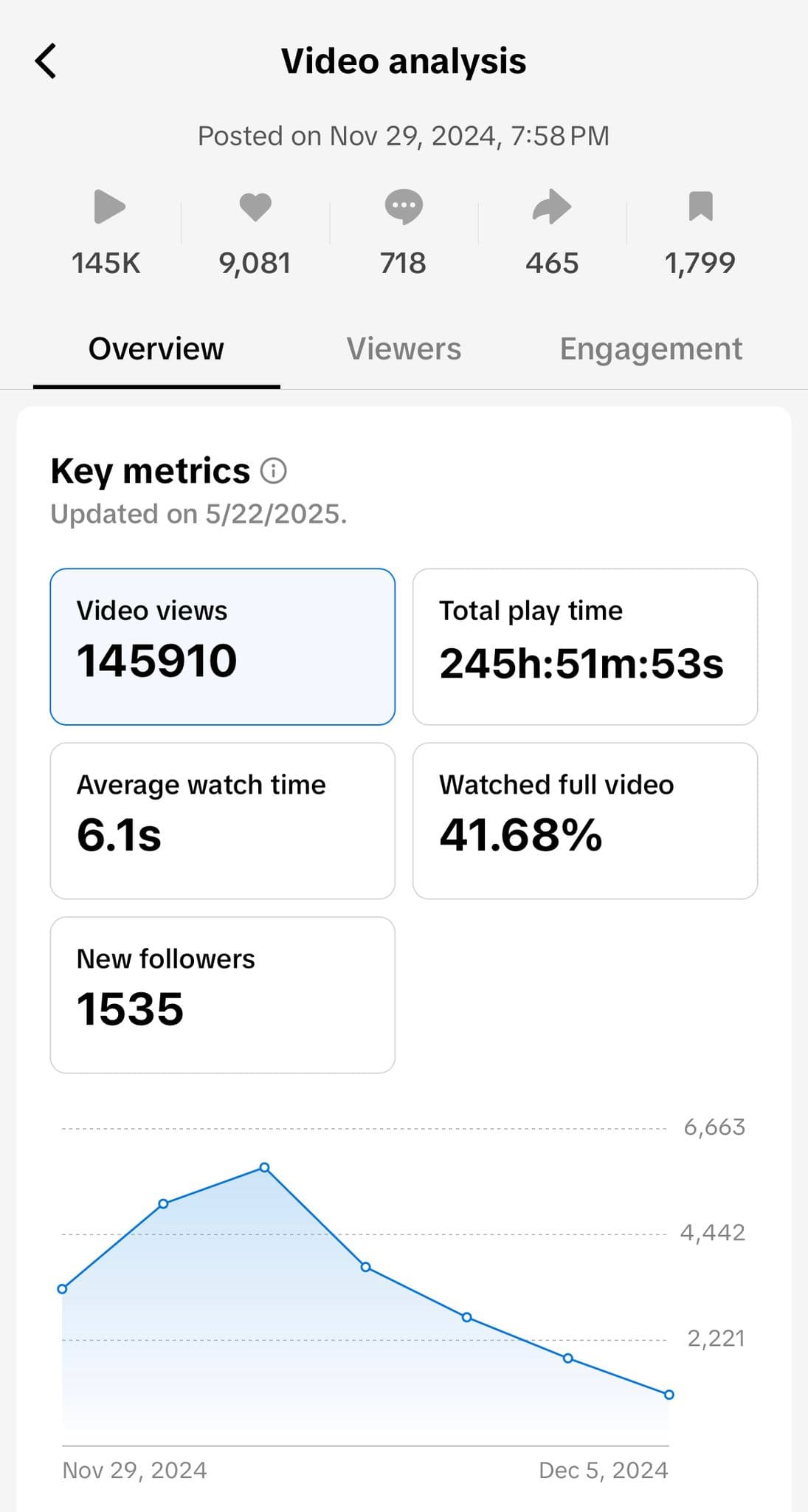The width and height of the screenshot is (808, 1512).
Task: Click the Posted on Nov 29 date text
Action: [x=404, y=135]
